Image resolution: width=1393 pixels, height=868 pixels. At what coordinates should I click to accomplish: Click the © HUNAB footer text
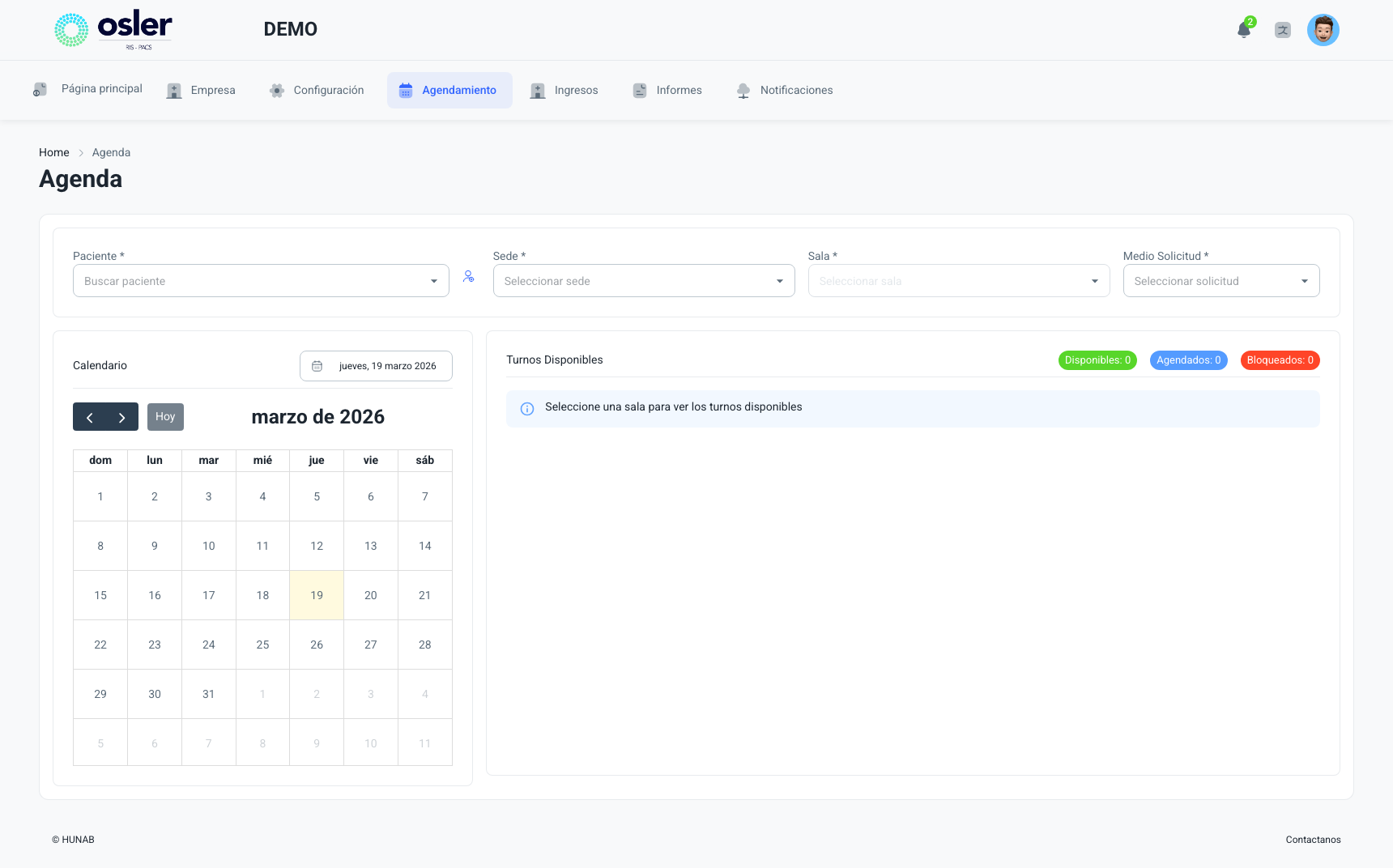click(x=73, y=840)
